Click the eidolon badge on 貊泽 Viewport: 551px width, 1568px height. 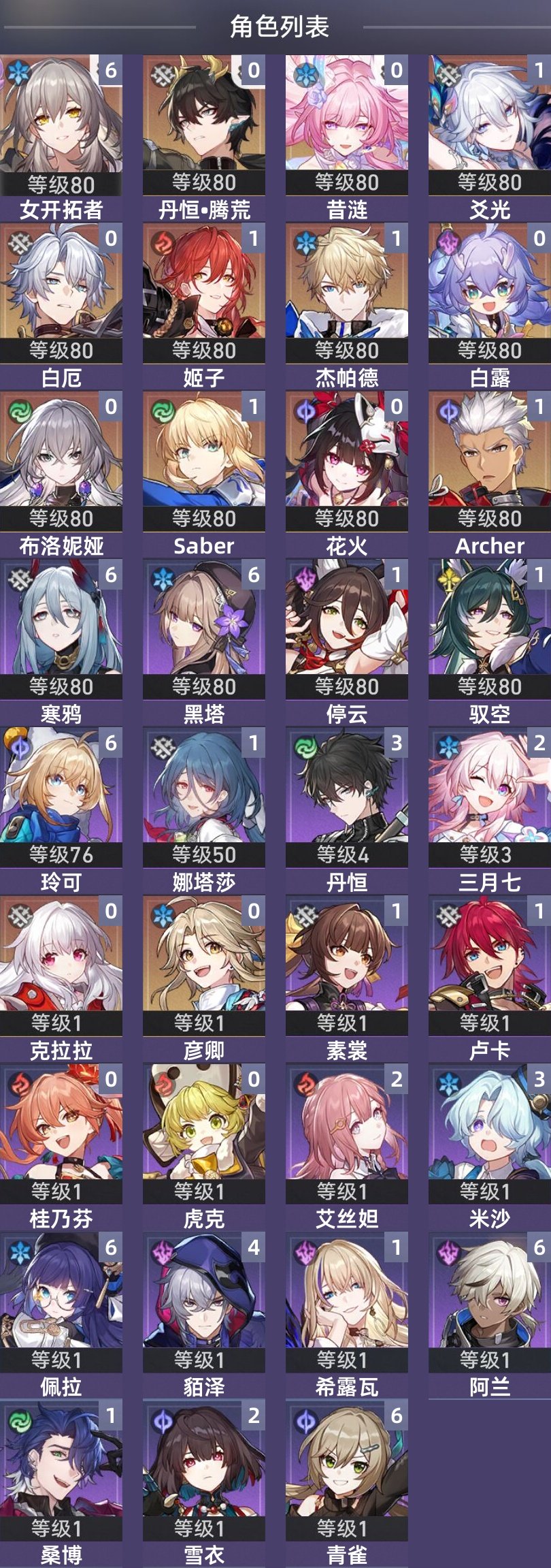coord(253,1247)
